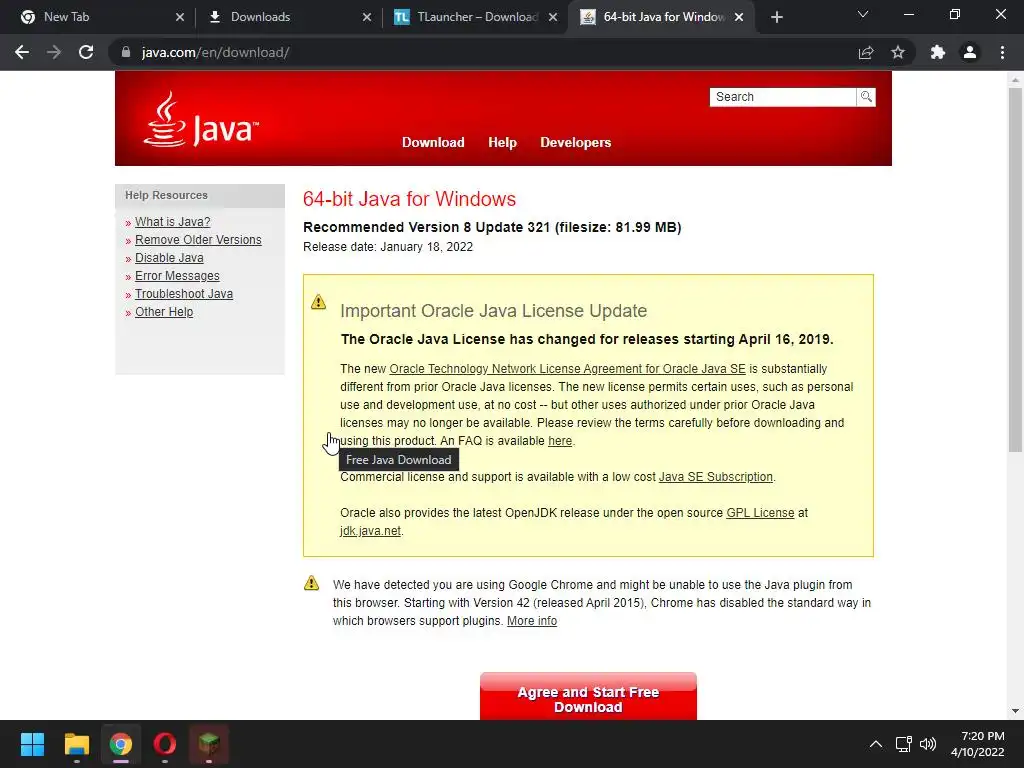Open the Chrome extensions puzzle icon

tap(938, 52)
